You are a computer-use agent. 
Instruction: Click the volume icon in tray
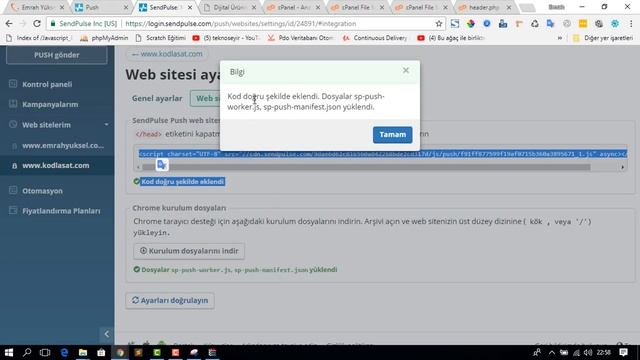588,352
